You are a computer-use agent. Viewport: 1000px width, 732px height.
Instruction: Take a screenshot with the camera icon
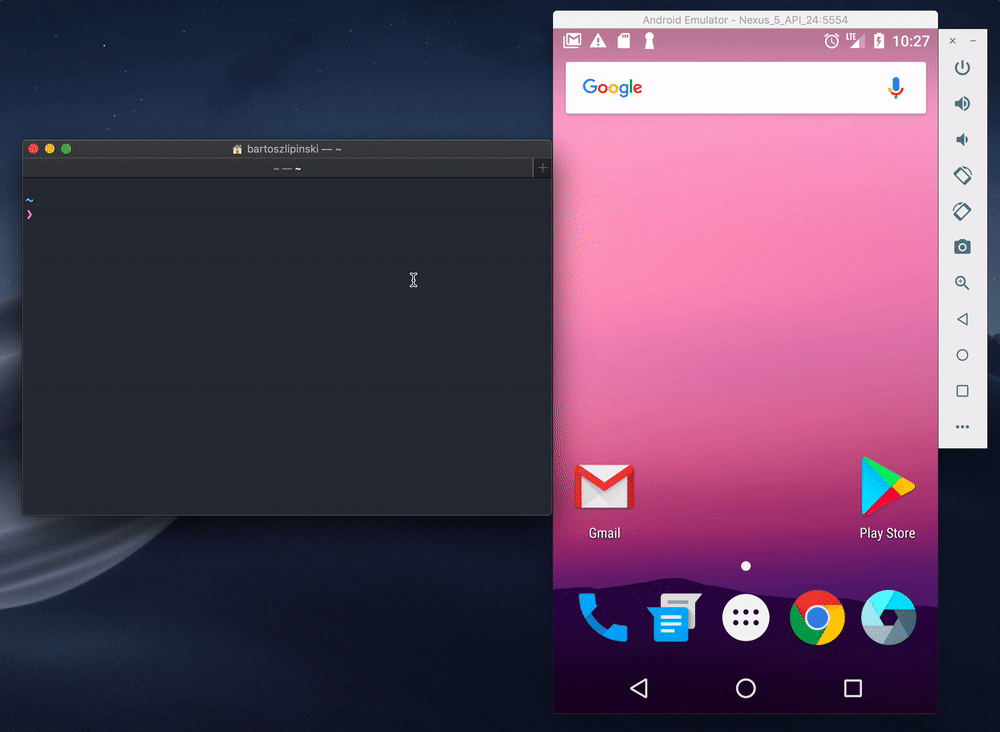coord(962,247)
